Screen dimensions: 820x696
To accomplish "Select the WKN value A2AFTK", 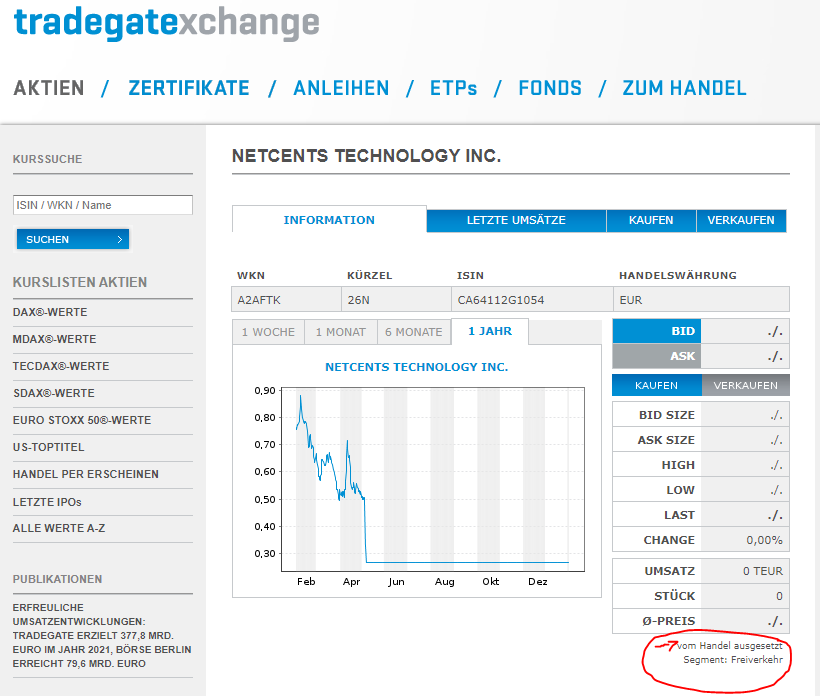I will click(x=259, y=300).
